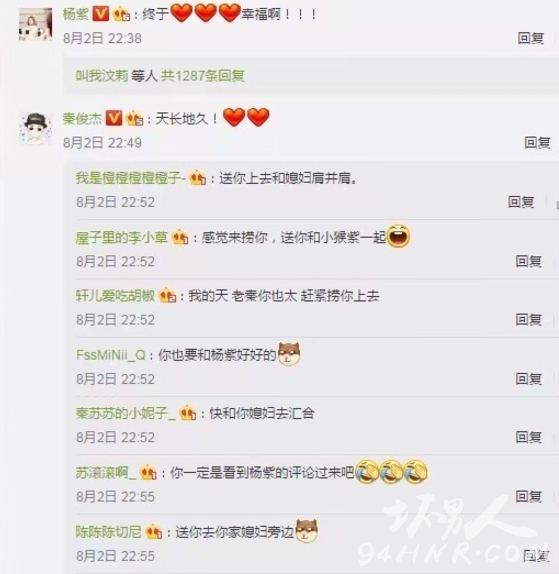Viewport: 559px width, 574px height.
Task: Reply to FssMiNii_Q's comment
Action: coord(529,379)
